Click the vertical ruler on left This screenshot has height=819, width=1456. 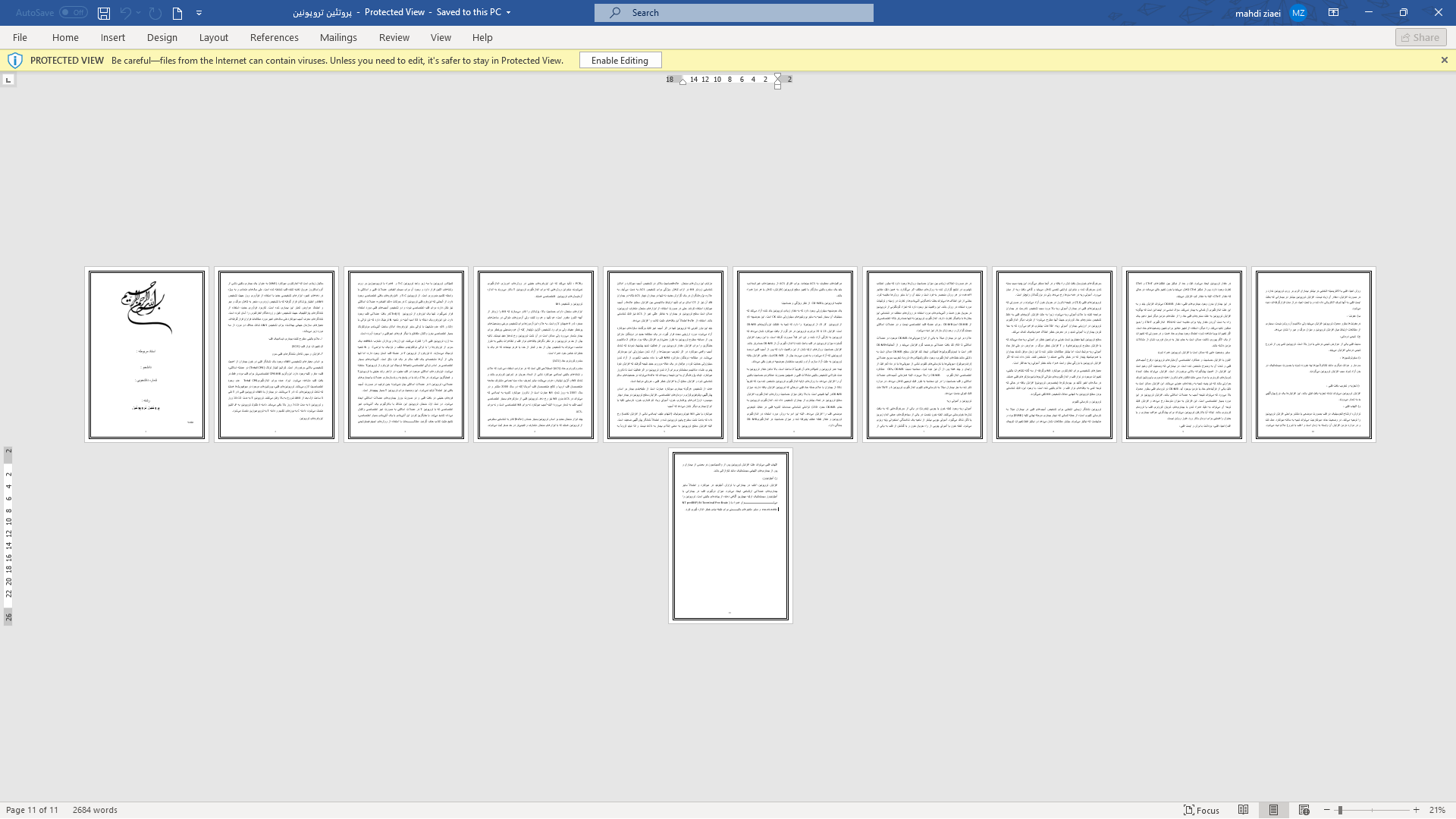click(8, 536)
